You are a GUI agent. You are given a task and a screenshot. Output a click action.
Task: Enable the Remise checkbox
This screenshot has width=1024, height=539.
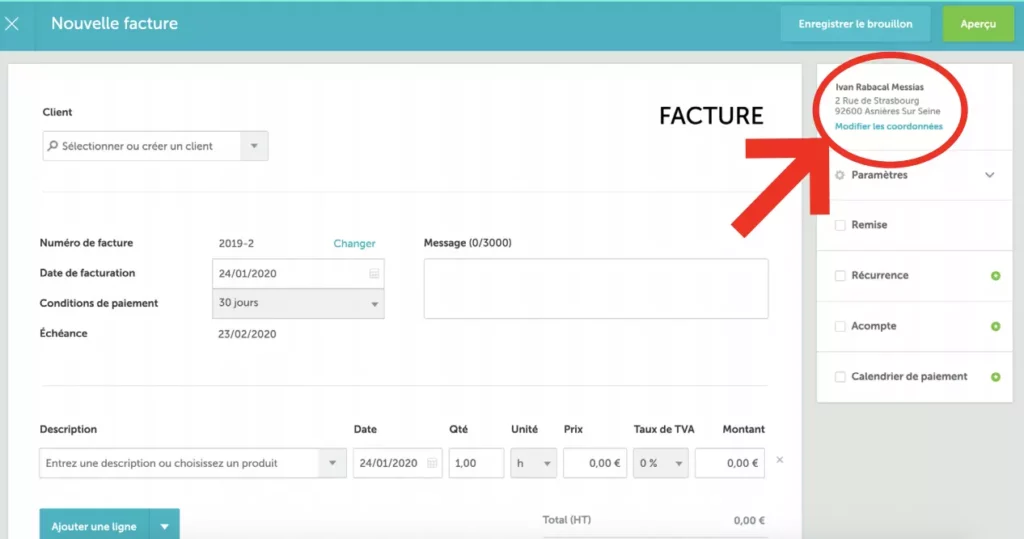click(840, 225)
